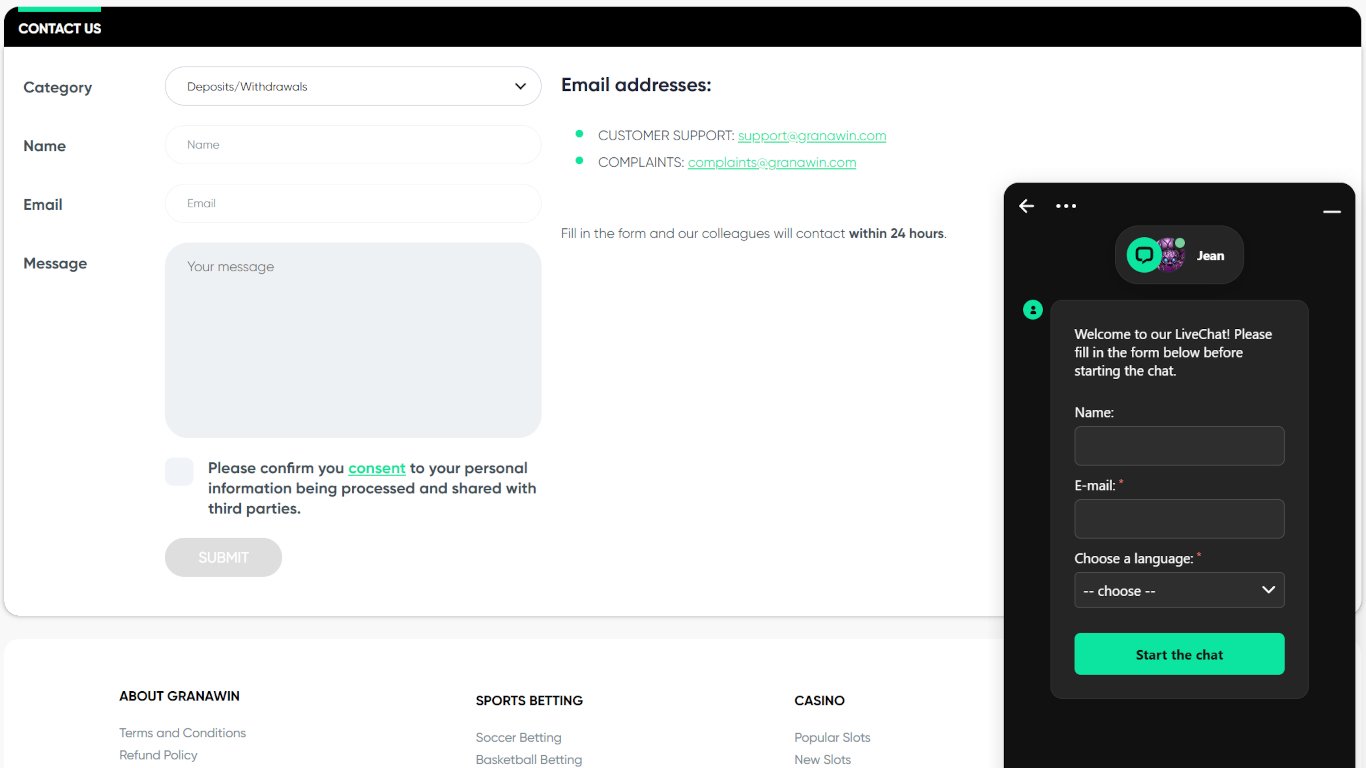Open the complaints@granawin.com email link

pos(772,163)
